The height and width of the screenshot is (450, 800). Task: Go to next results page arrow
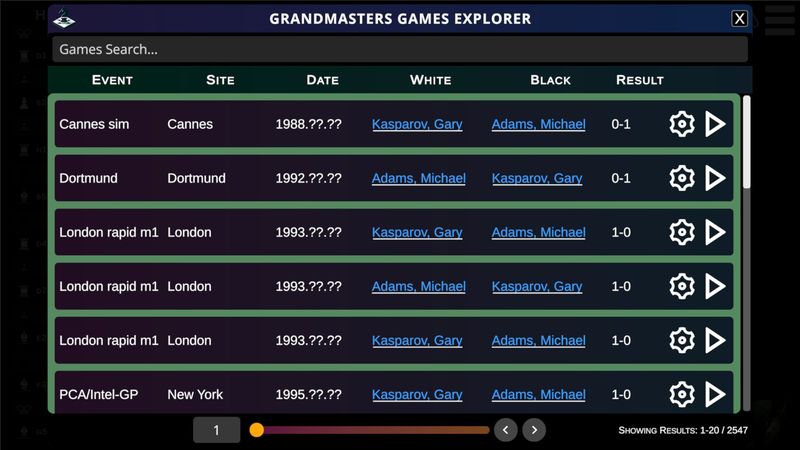[x=534, y=430]
